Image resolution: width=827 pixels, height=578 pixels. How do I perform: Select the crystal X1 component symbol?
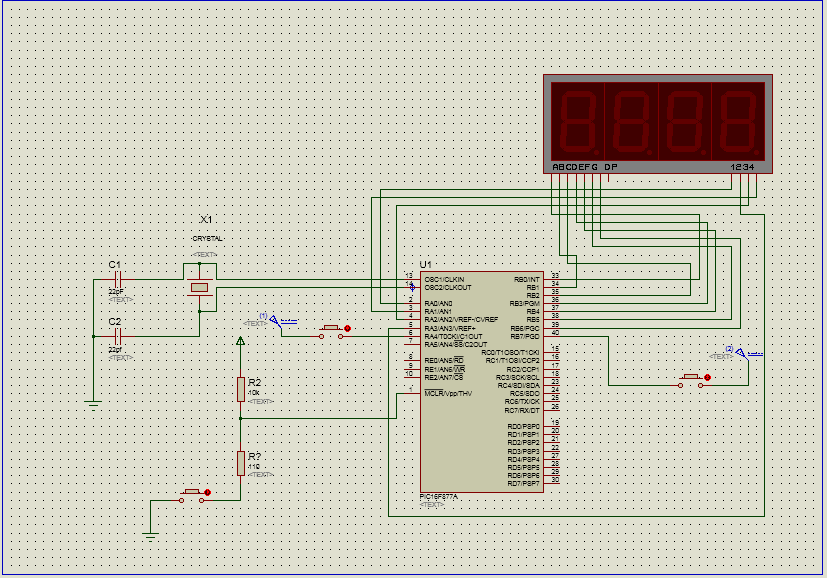(200, 287)
